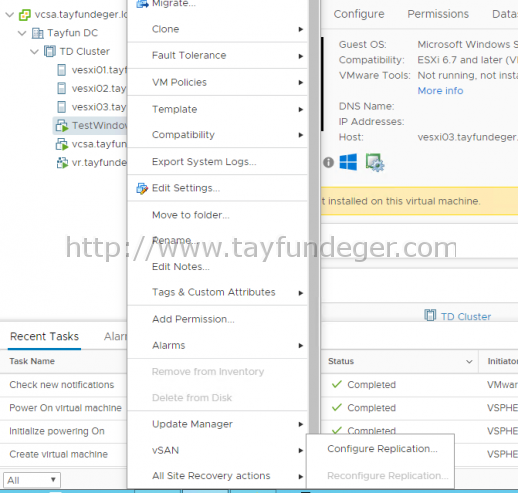Screen dimensions: 518x493
Task: Select TestWindows VM in tree
Action: pyautogui.click(x=99, y=126)
